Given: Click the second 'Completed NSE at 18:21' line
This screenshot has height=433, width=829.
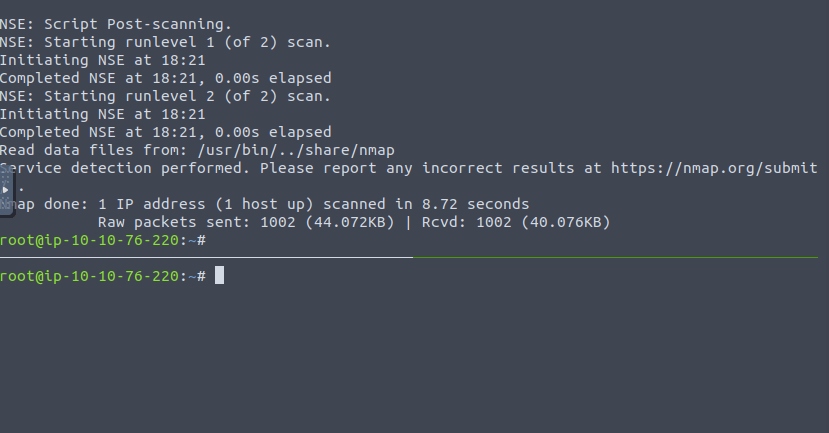Looking at the screenshot, I should (x=165, y=133).
